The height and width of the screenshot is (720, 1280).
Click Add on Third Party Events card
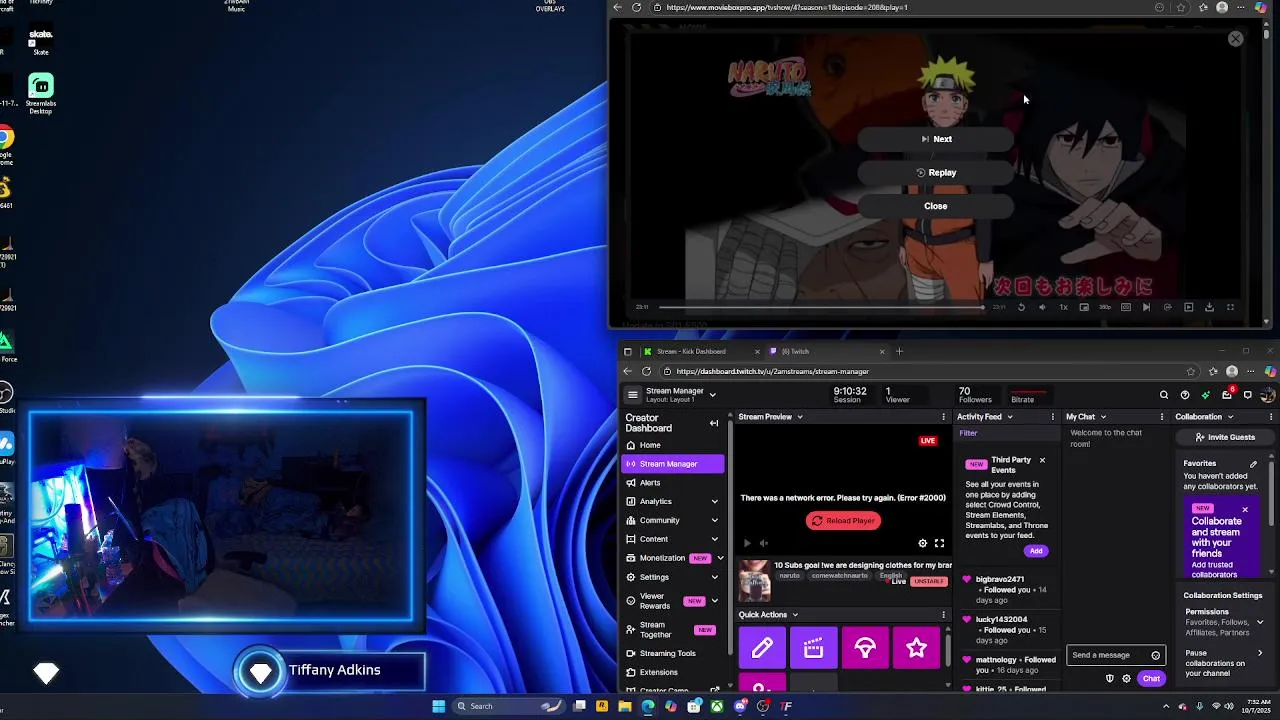tap(1036, 551)
